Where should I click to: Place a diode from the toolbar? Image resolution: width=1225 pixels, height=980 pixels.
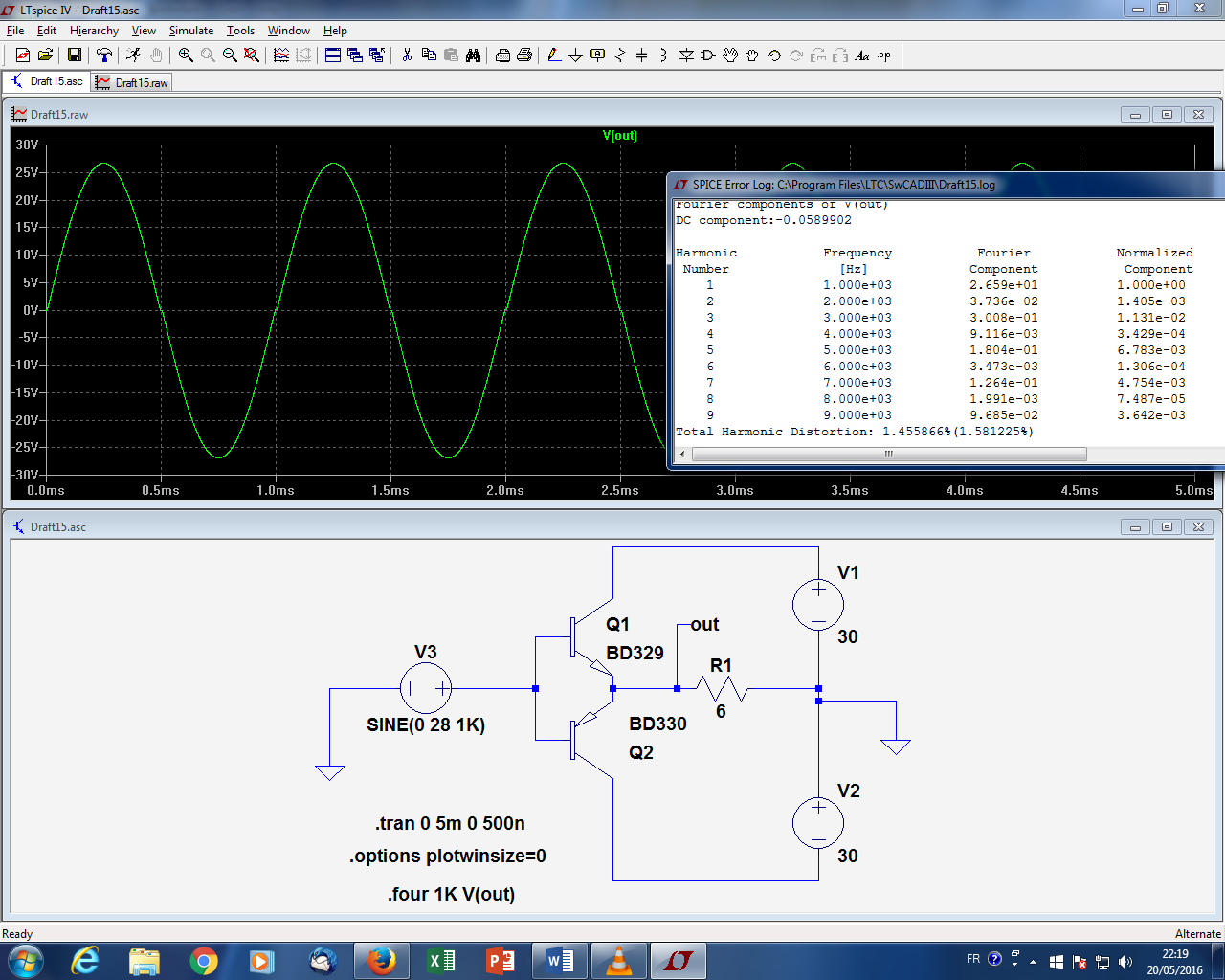(686, 56)
